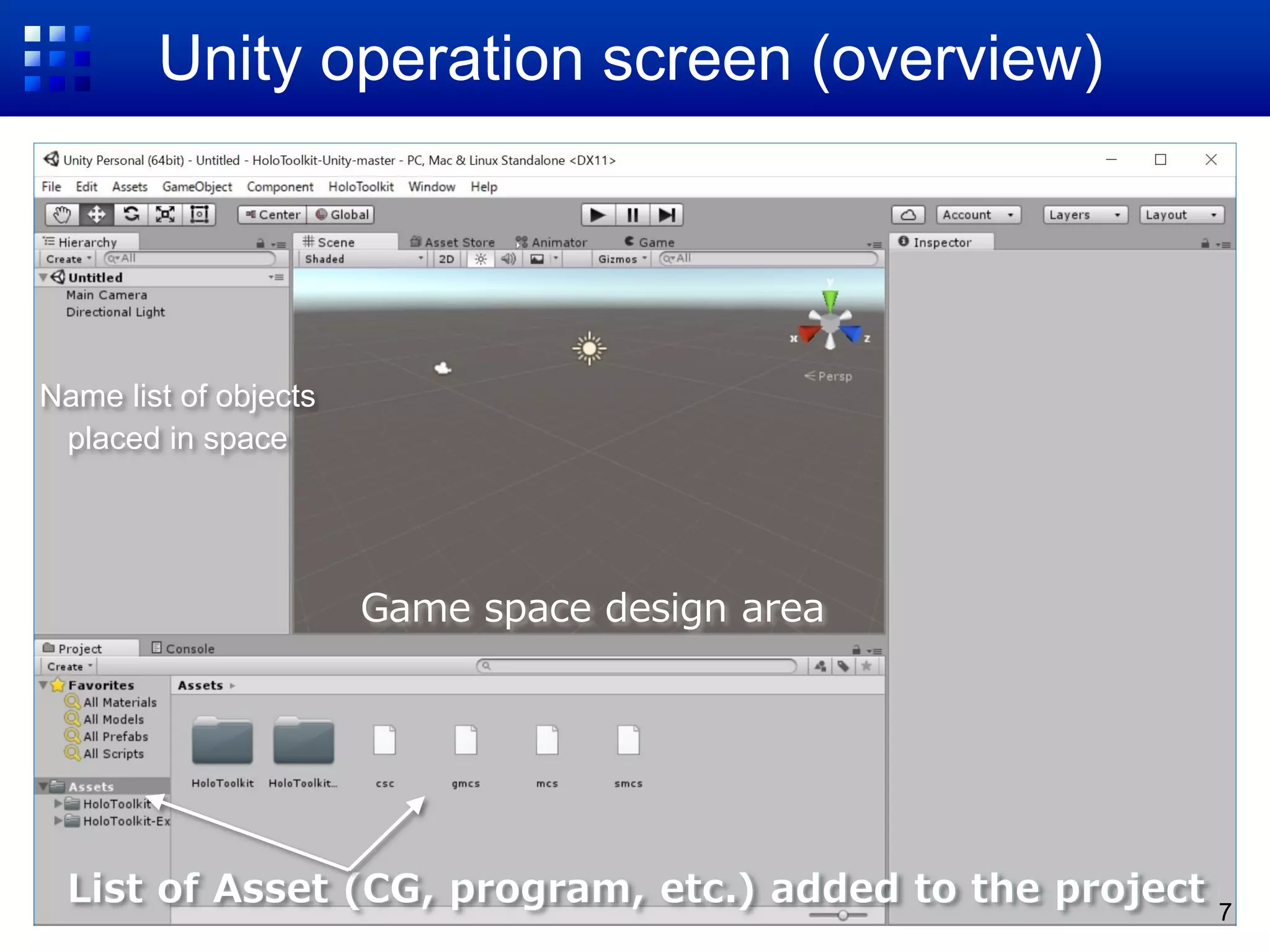This screenshot has width=1270, height=952.
Task: Toggle scene audio speaker icon
Action: click(x=508, y=259)
